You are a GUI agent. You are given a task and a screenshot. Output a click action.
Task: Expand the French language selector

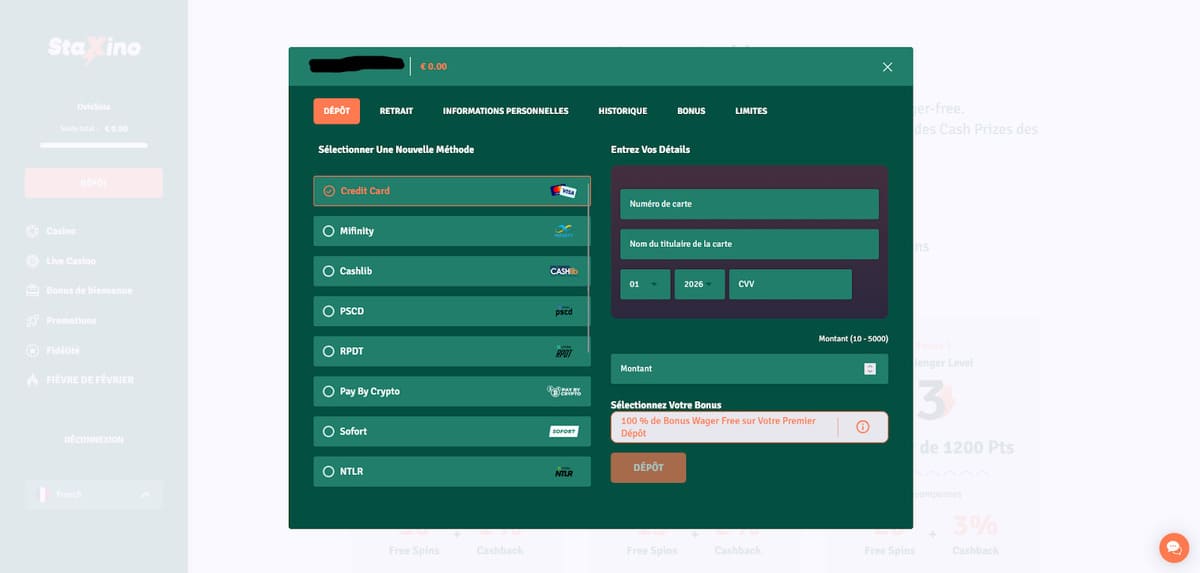coord(93,494)
